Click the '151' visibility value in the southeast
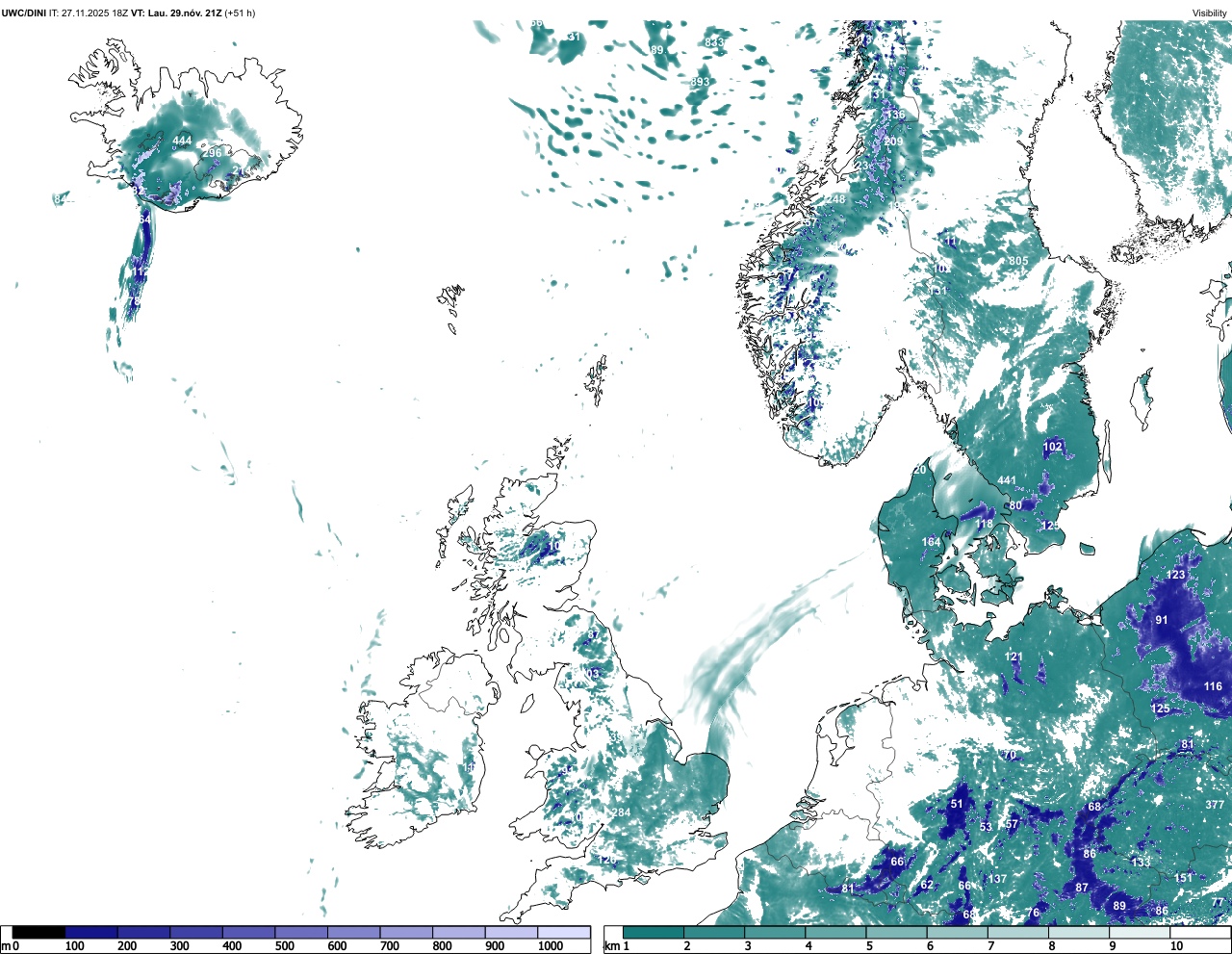 (1183, 878)
